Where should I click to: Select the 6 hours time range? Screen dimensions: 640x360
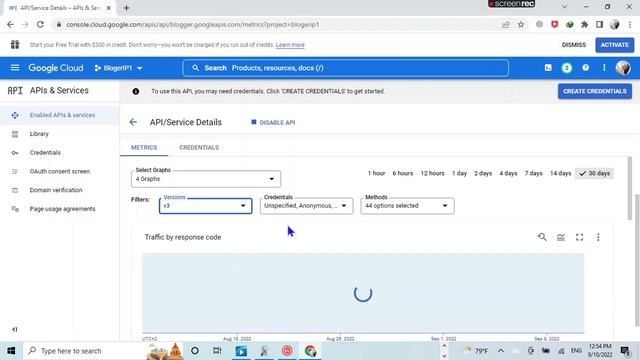click(402, 173)
